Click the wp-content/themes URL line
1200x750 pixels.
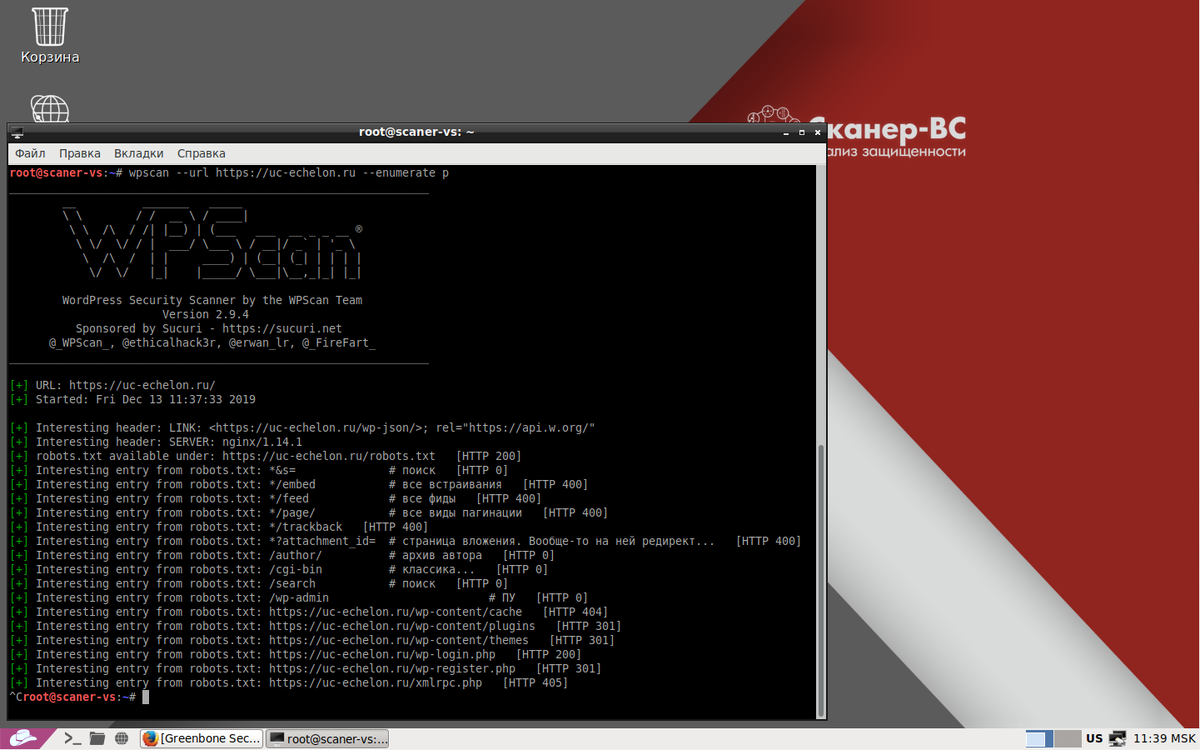point(312,640)
